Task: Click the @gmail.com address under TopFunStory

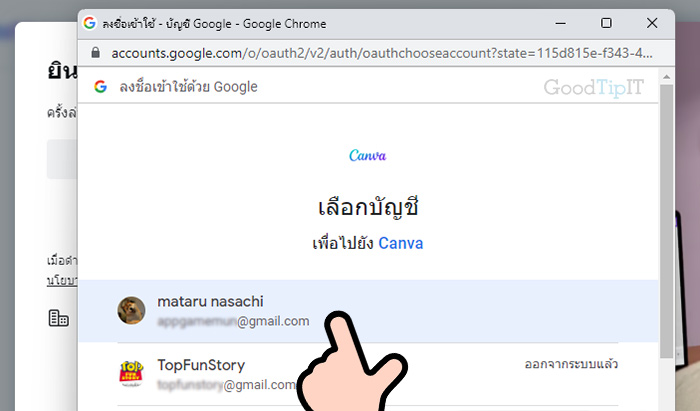Action: 226,384
